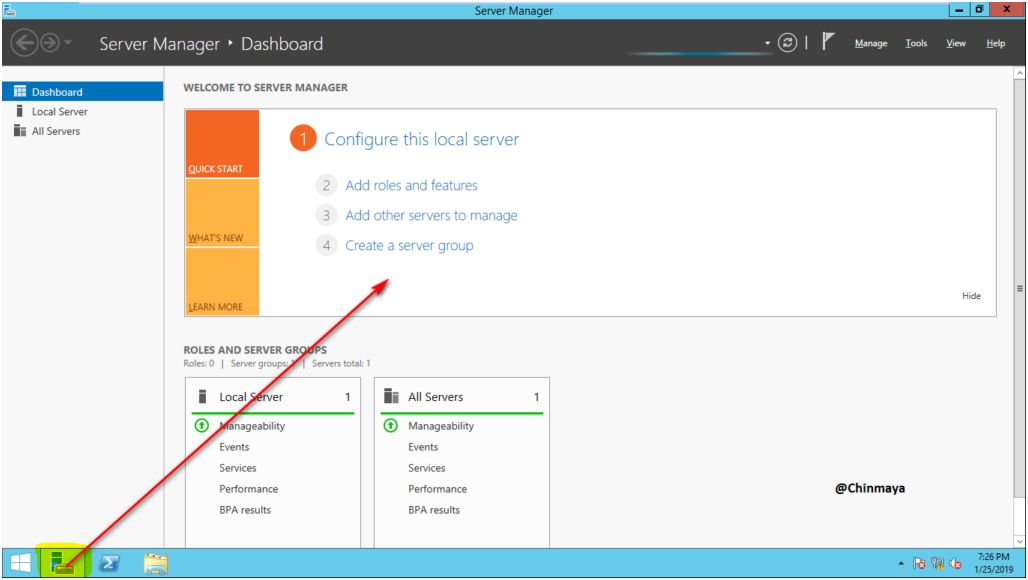Viewport: 1028px width, 580px height.
Task: Click Add roles and features
Action: pyautogui.click(x=411, y=185)
